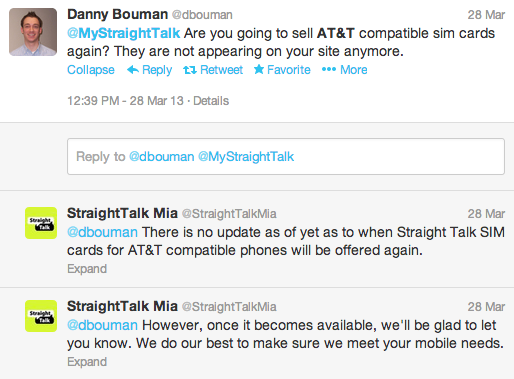Image resolution: width=514 pixels, height=379 pixels.
Task: Click first StraightTalk Mia avatar logo
Action: [41, 223]
